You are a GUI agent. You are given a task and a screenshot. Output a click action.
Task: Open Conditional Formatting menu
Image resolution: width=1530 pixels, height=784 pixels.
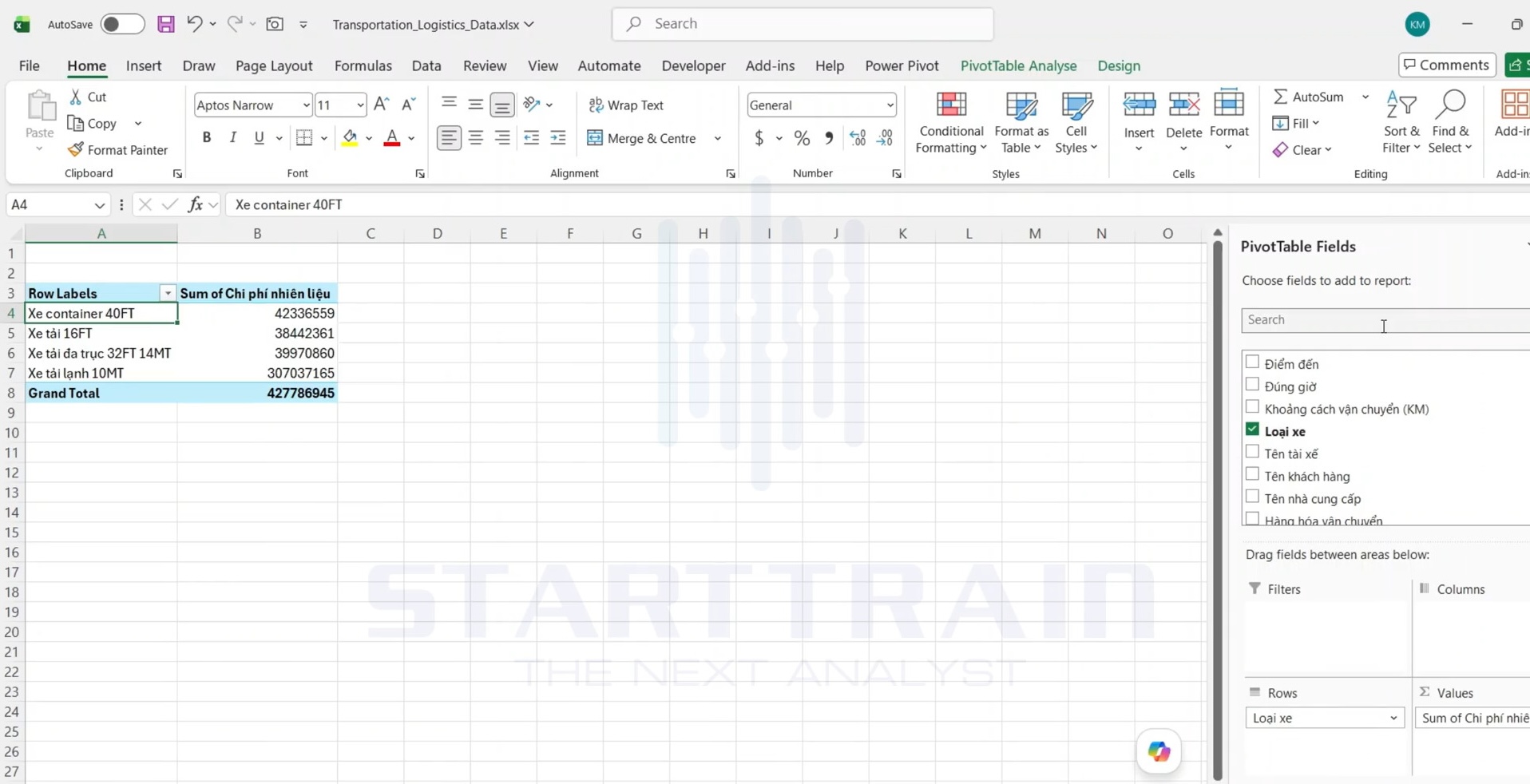(951, 122)
